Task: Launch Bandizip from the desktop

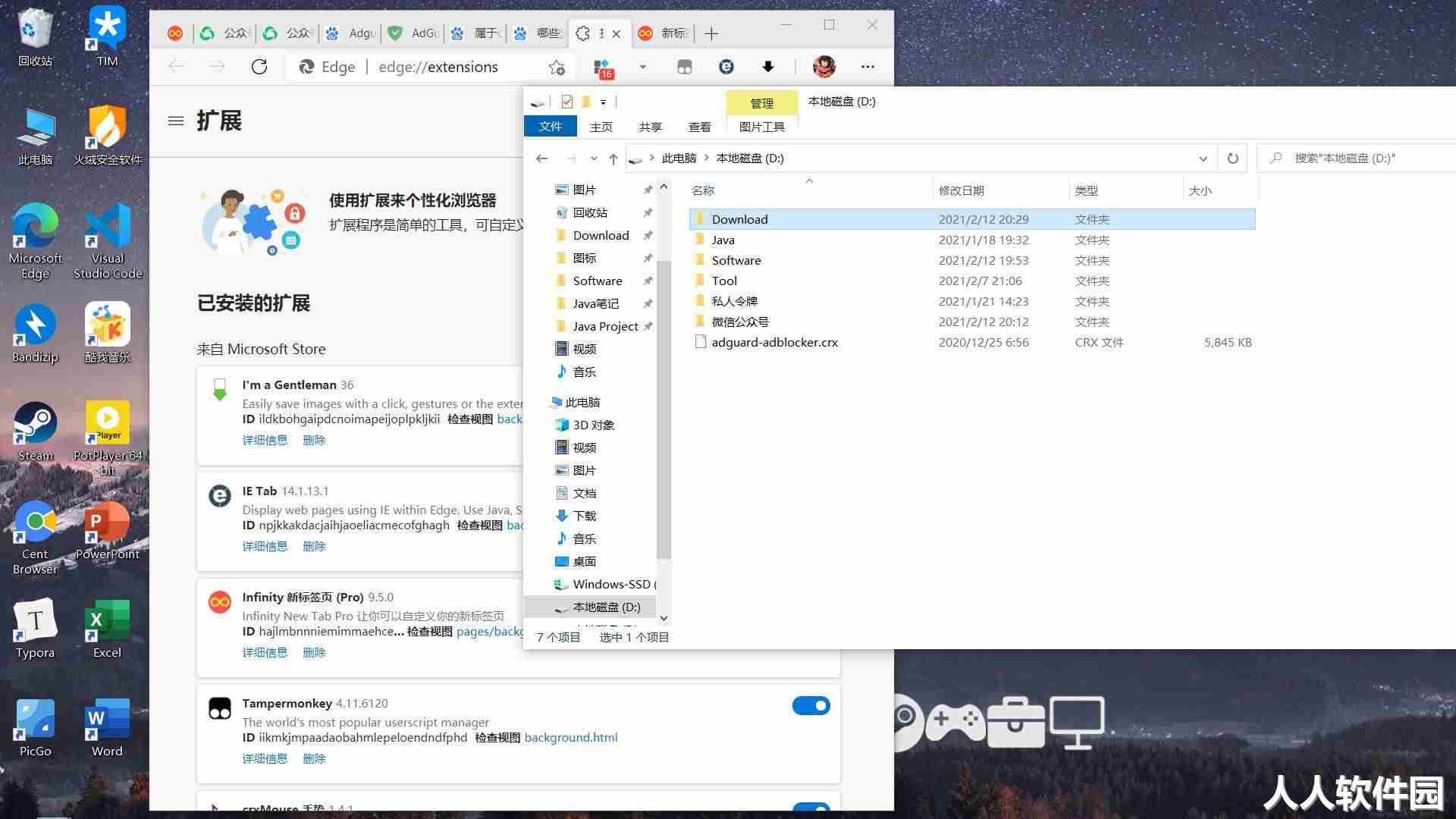Action: 35,334
